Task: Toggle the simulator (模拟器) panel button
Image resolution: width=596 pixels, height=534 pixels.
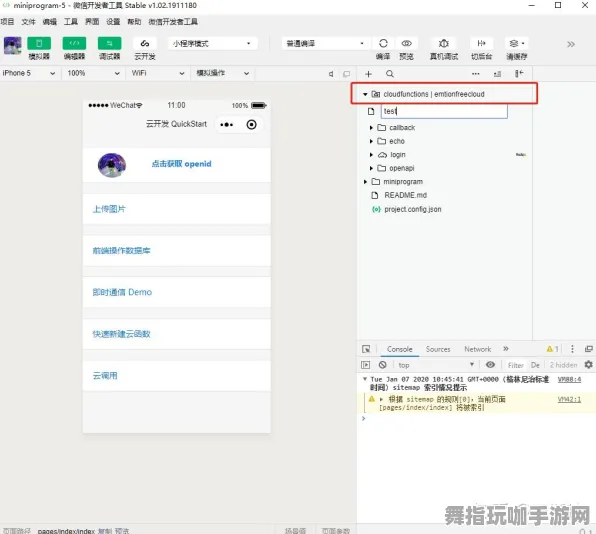Action: 39,43
